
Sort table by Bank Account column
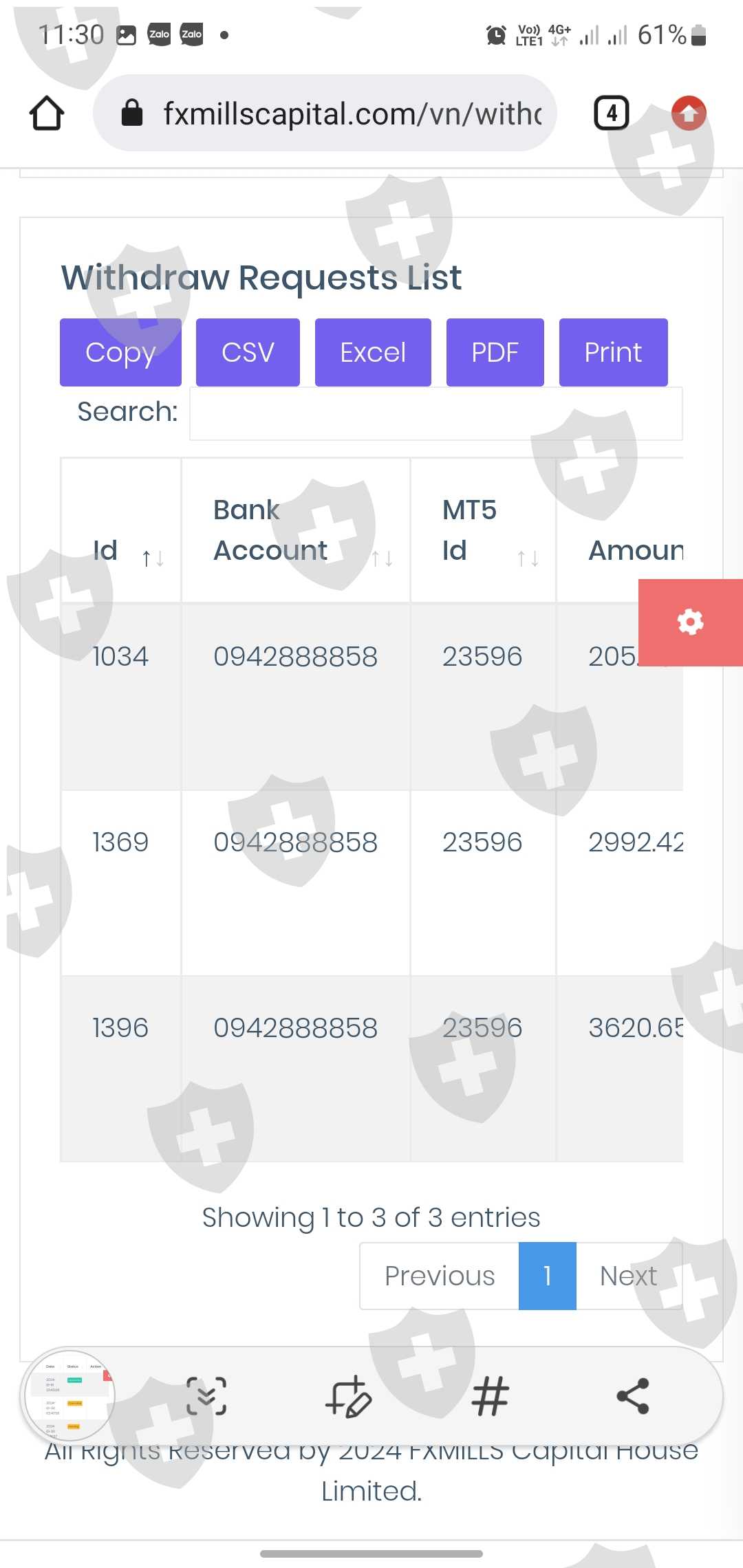click(296, 530)
